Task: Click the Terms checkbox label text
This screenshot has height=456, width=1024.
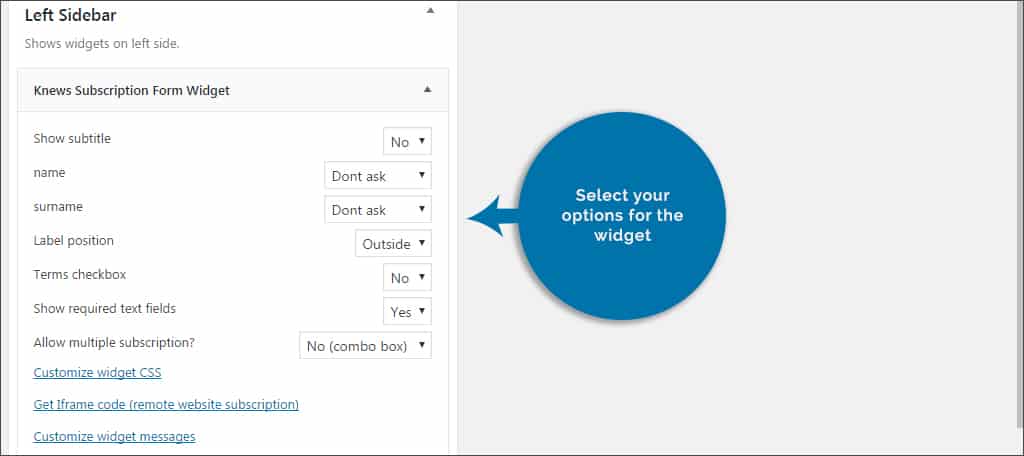Action: click(80, 274)
